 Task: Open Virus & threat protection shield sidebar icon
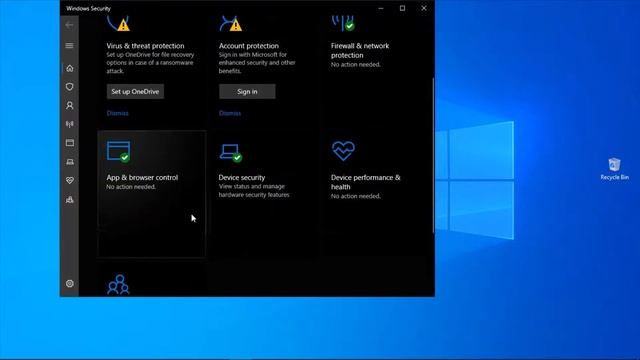[69, 87]
